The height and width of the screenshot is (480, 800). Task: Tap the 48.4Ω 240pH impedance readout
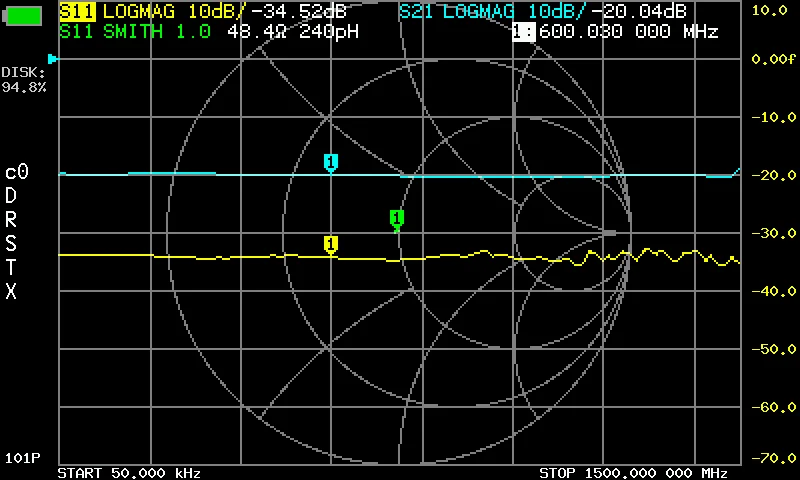coord(293,32)
